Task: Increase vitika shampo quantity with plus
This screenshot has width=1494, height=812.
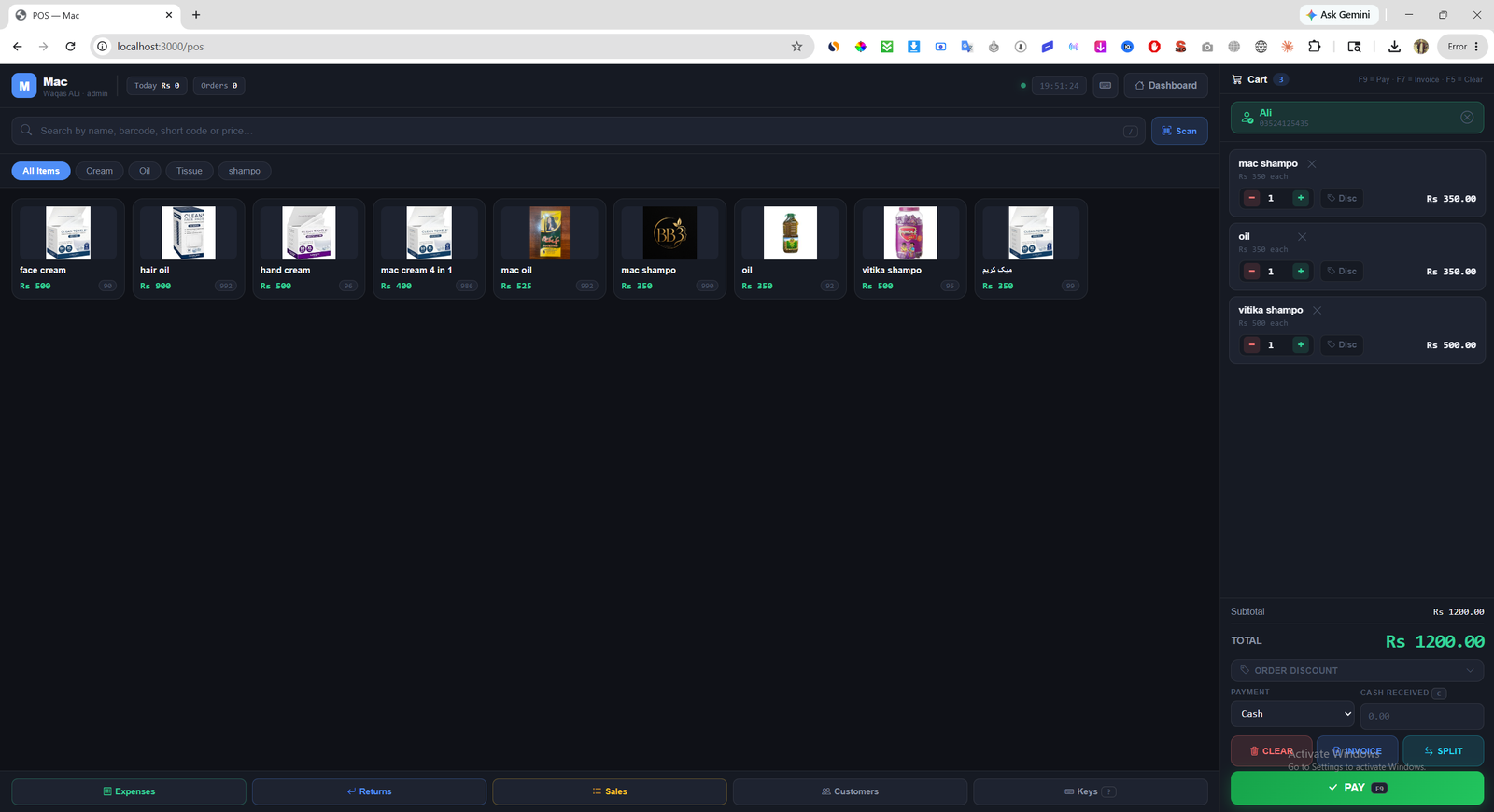Action: click(x=1301, y=344)
